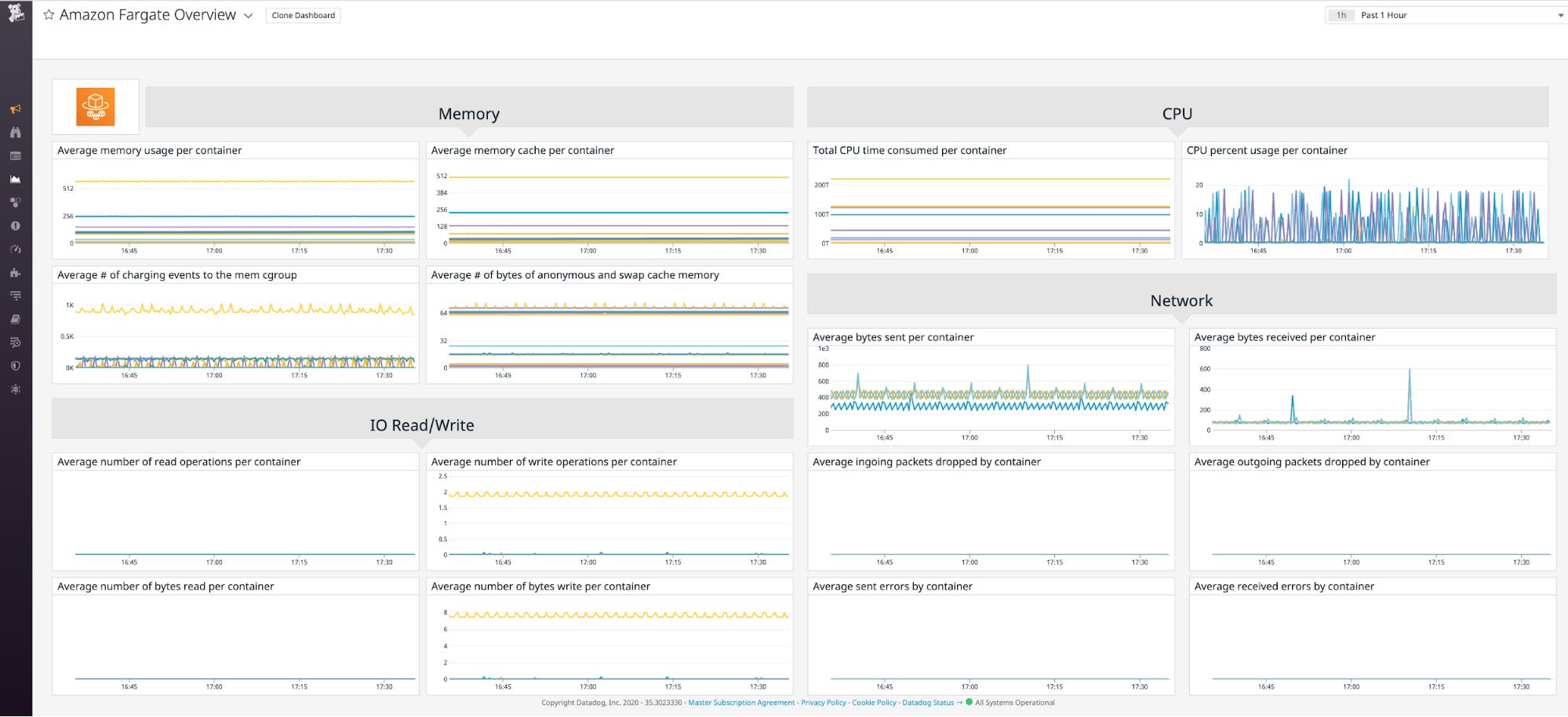
Task: Open Events using the list sidebar icon
Action: [x=15, y=155]
